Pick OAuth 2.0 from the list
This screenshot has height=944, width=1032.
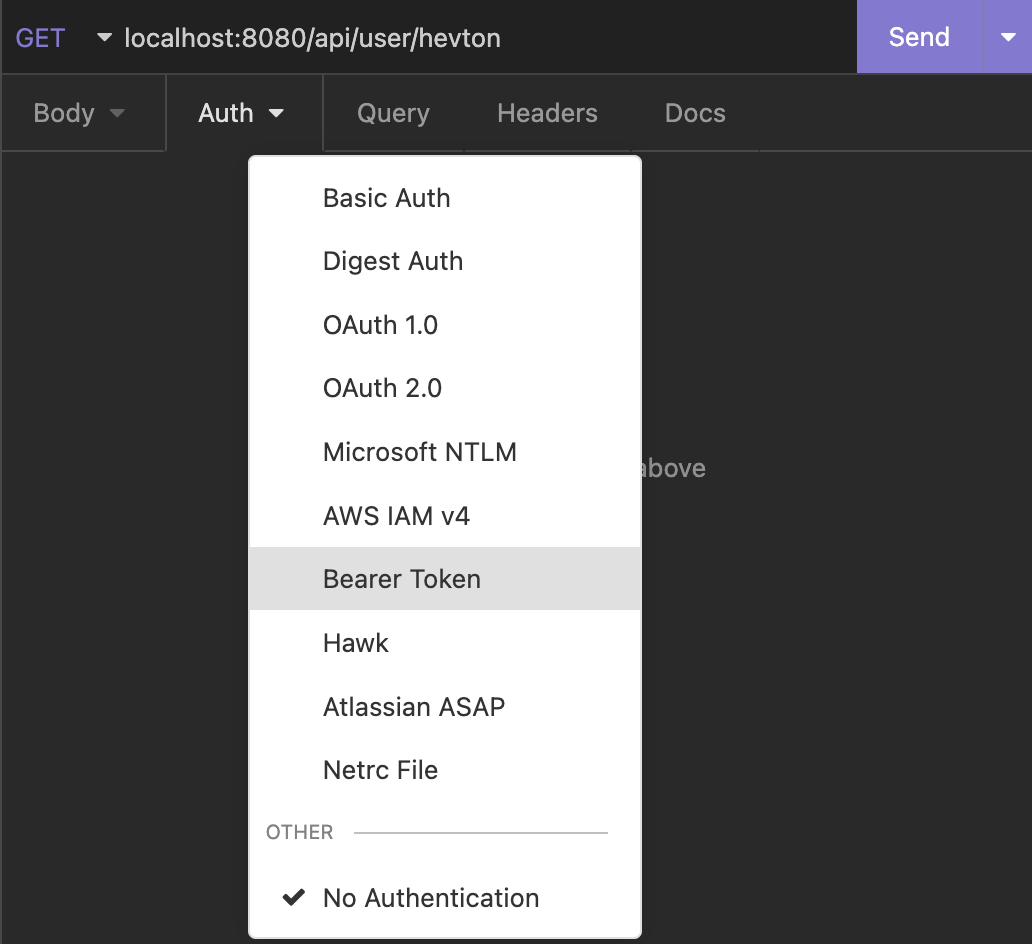click(x=382, y=388)
